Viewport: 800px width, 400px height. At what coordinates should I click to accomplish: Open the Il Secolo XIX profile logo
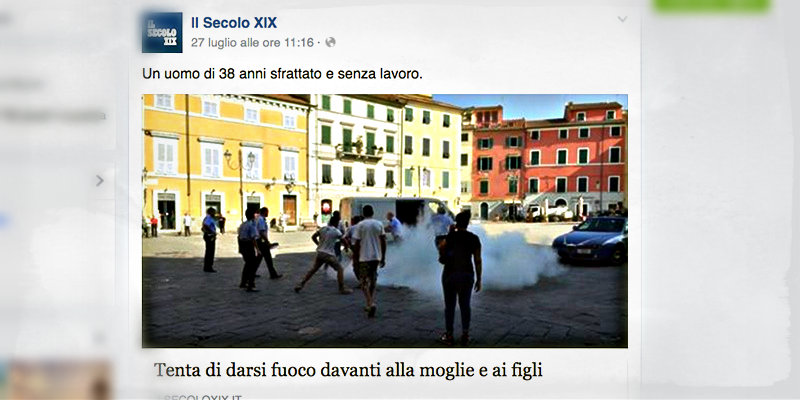click(x=162, y=33)
